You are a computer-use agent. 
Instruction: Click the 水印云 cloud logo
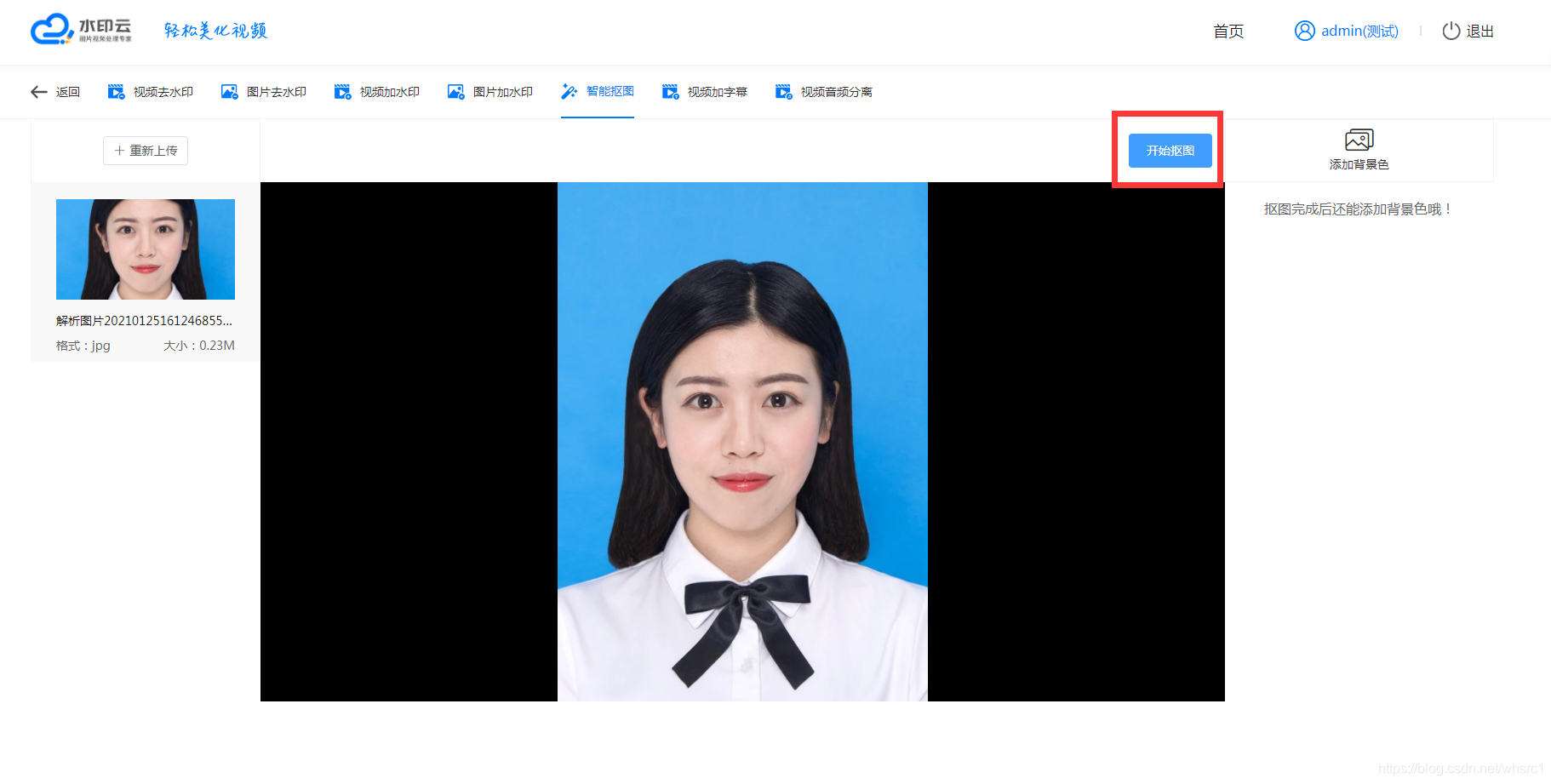coord(81,29)
